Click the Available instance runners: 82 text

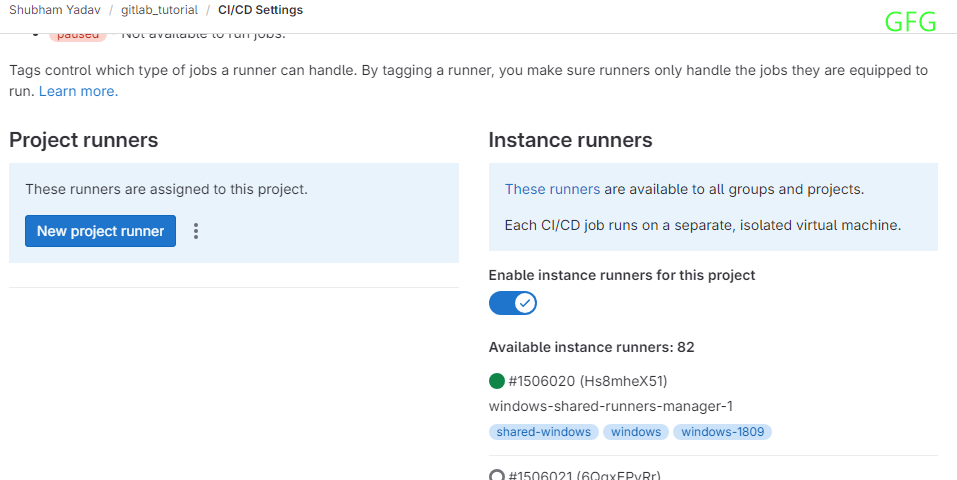point(591,347)
